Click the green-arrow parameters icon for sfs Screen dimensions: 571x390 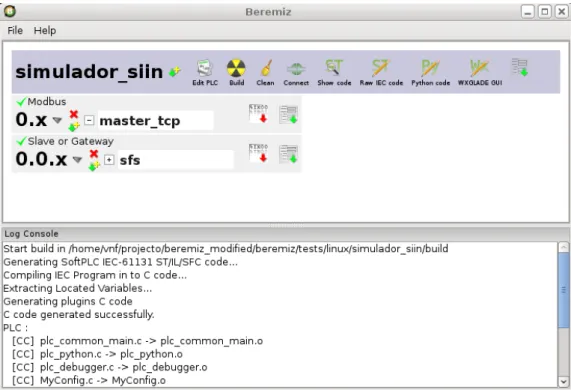point(289,154)
